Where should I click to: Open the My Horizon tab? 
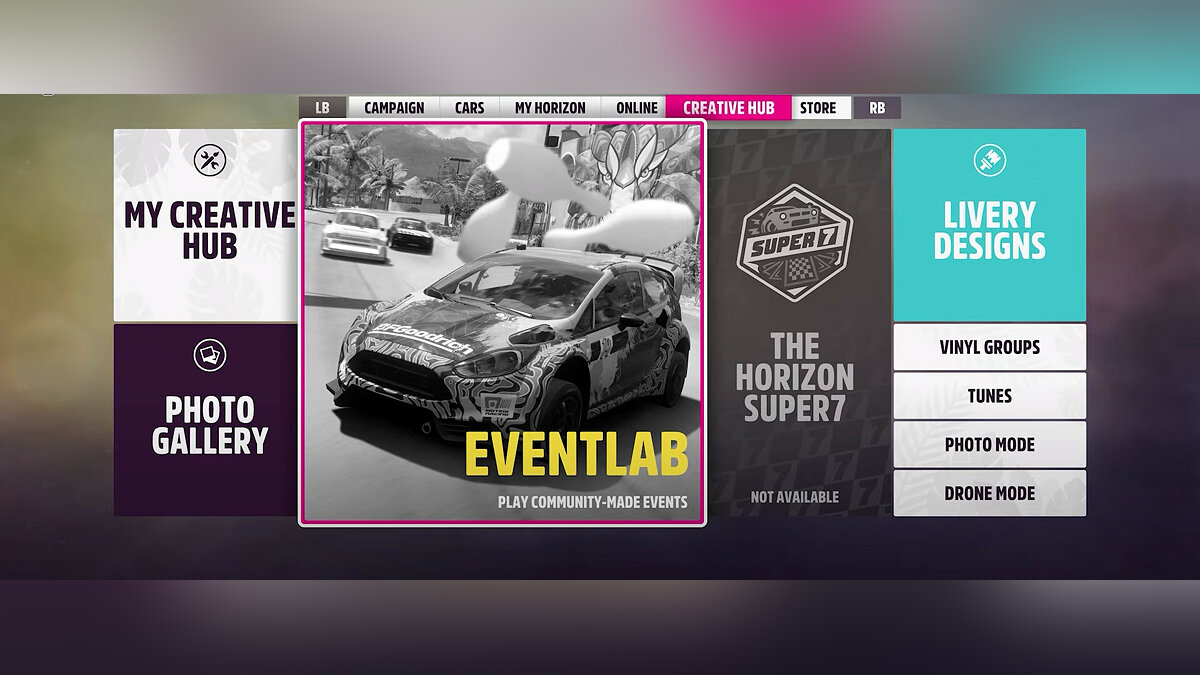(x=550, y=108)
